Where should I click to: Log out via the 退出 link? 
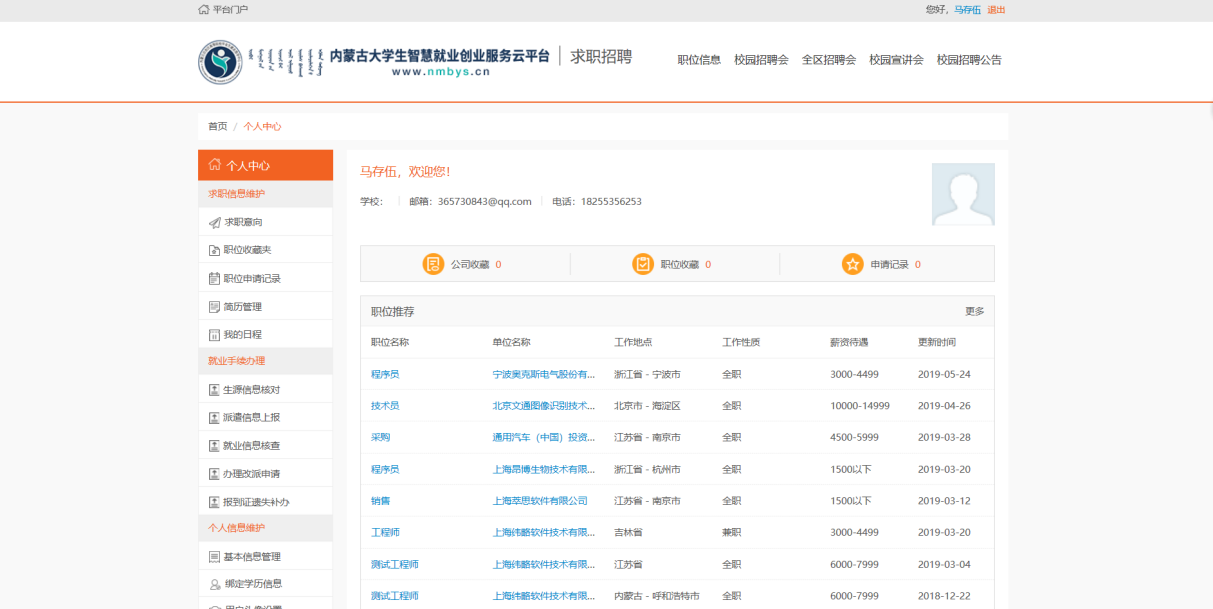pyautogui.click(x=996, y=10)
